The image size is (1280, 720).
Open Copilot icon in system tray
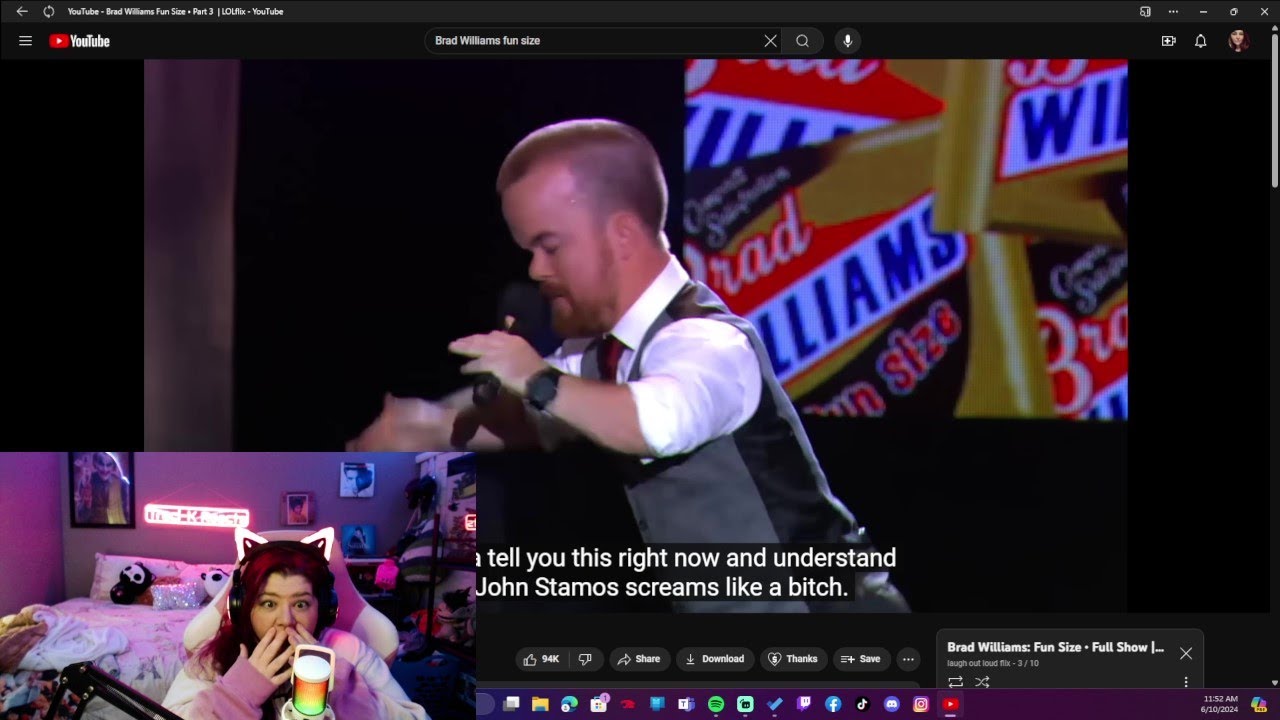point(1259,704)
